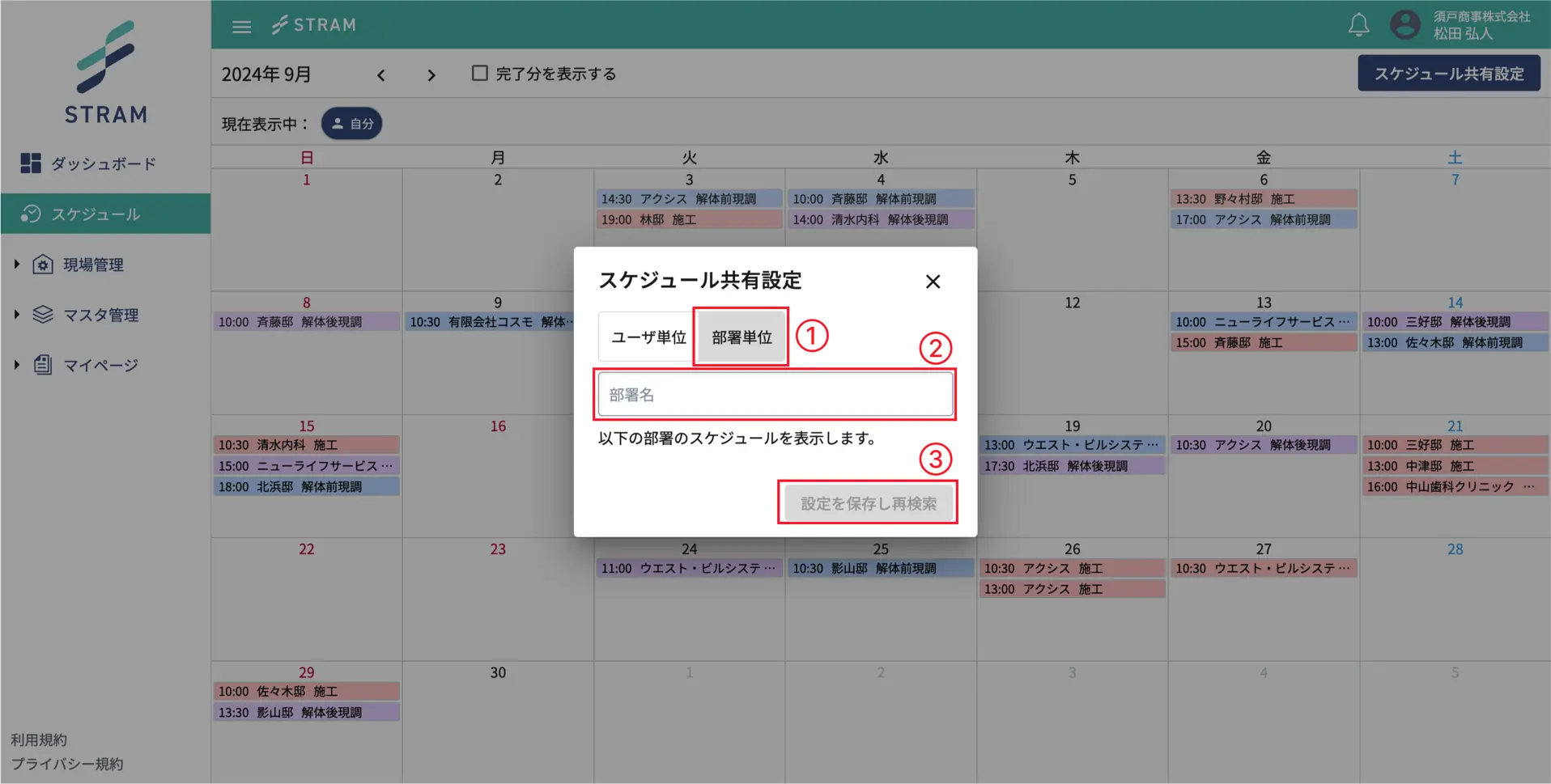Expand the 現場管理 tree arrow

point(16,265)
